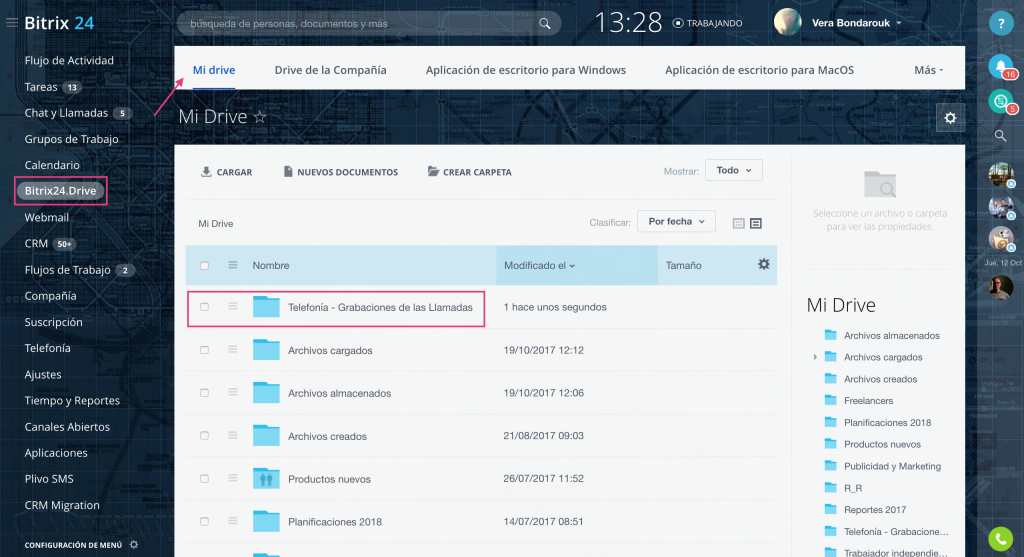This screenshot has width=1024, height=557.
Task: Check the Archivos cargados row checkbox
Action: (204, 350)
